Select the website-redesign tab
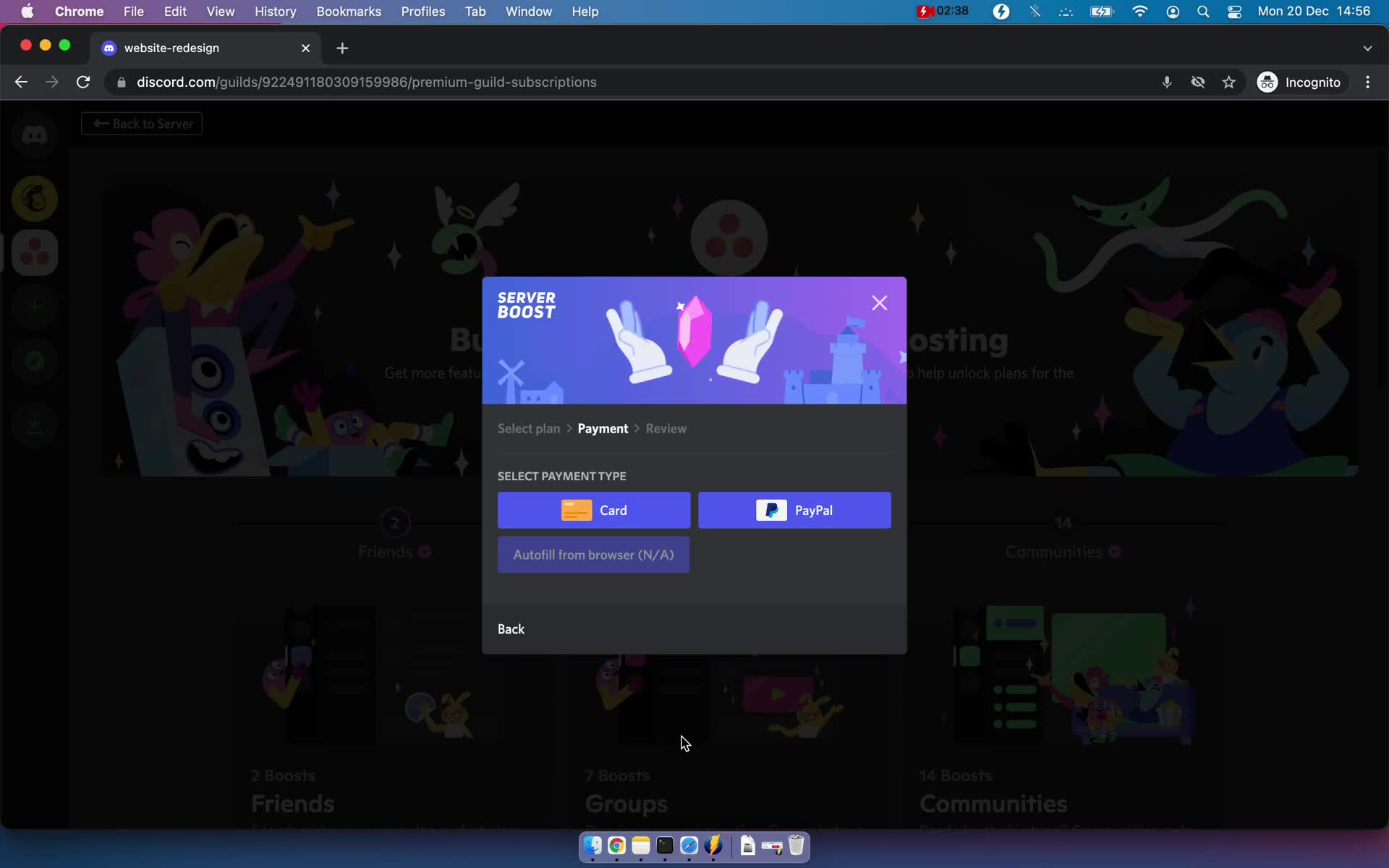 [206, 48]
